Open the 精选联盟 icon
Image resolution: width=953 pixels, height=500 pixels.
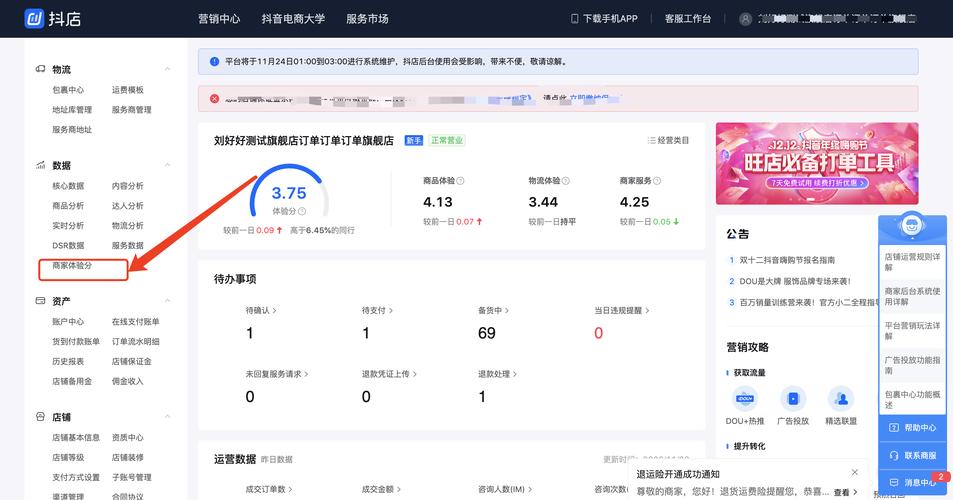click(x=841, y=399)
